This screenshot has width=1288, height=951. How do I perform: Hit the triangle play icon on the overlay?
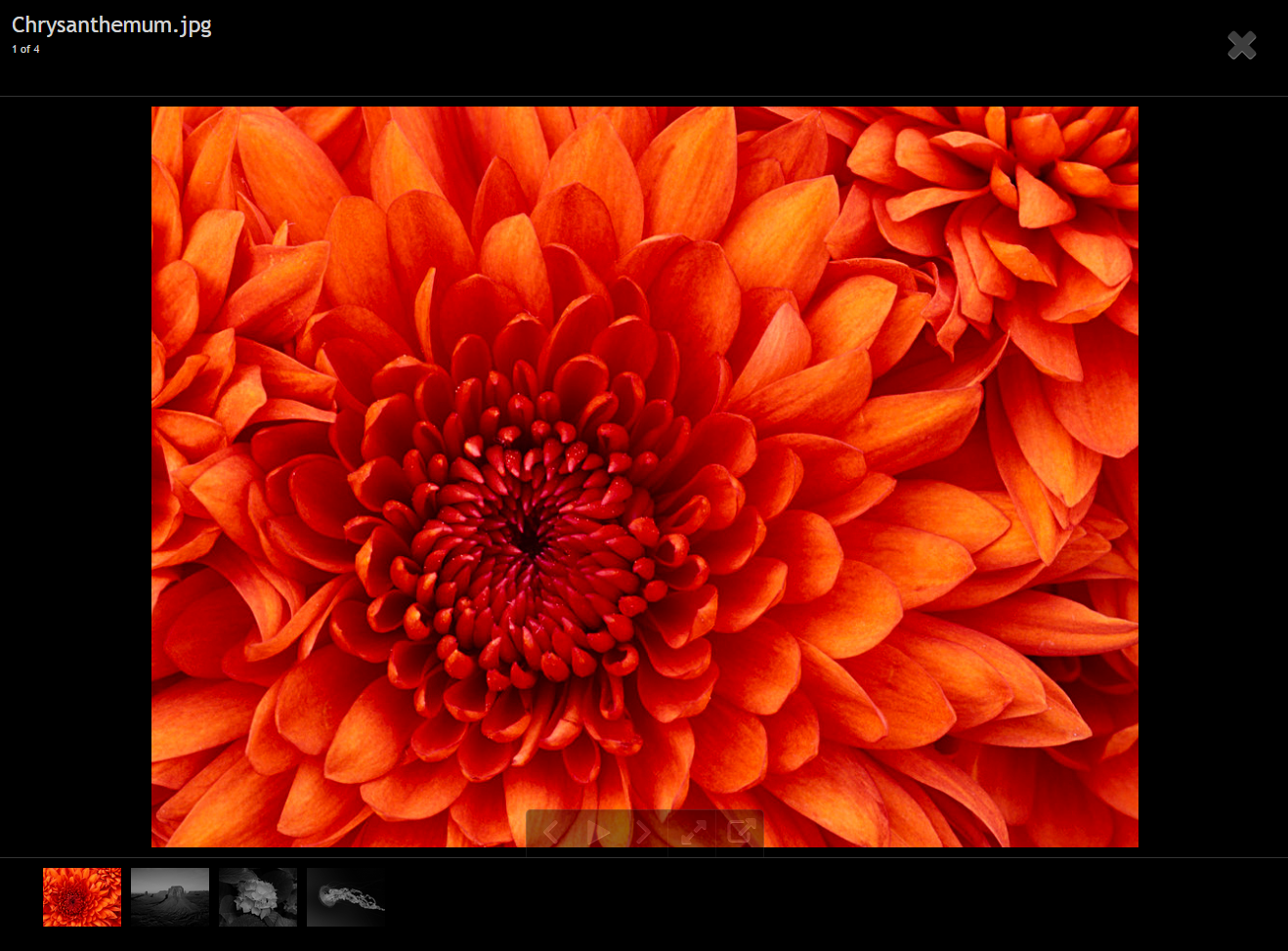(x=598, y=832)
